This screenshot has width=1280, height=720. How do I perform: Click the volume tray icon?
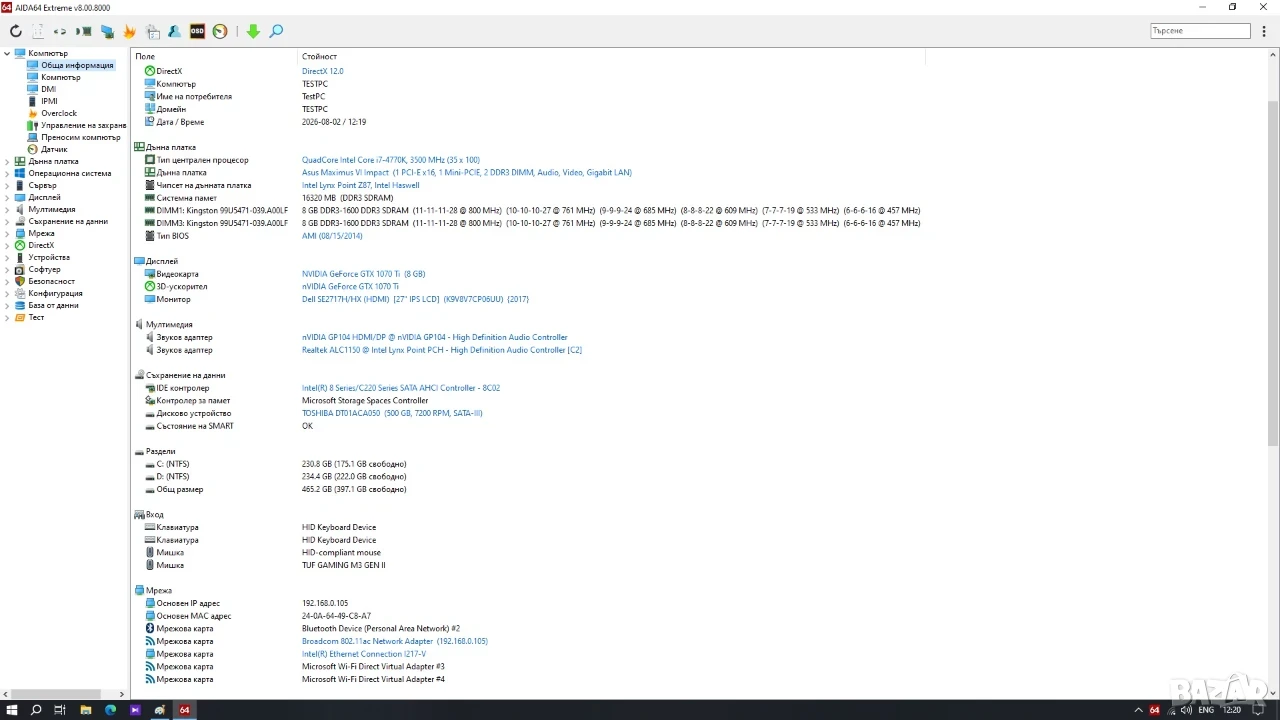point(1186,710)
